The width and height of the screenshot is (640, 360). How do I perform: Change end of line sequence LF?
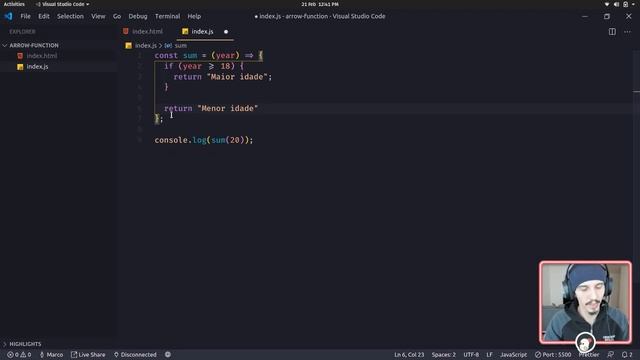[489, 355]
